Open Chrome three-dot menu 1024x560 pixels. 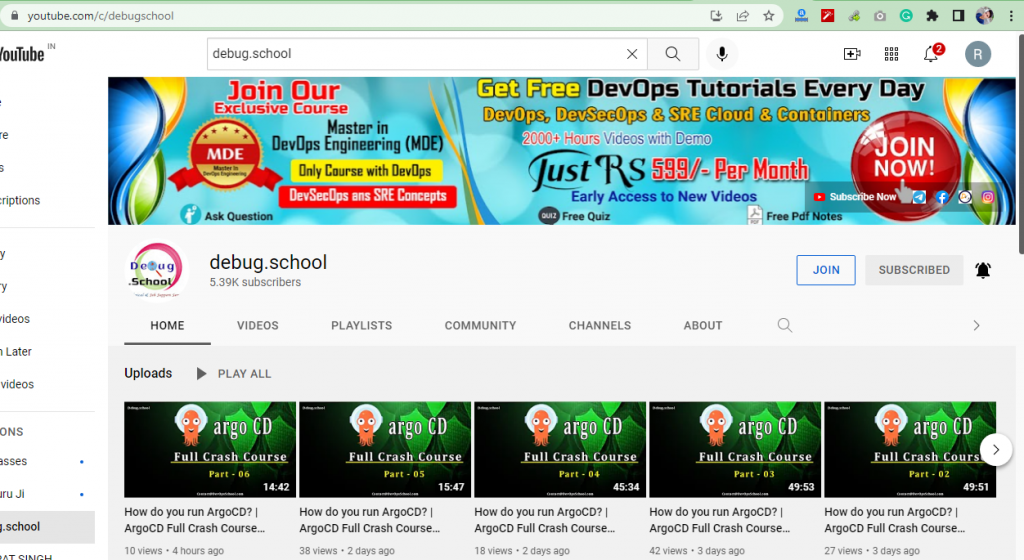coord(1011,16)
